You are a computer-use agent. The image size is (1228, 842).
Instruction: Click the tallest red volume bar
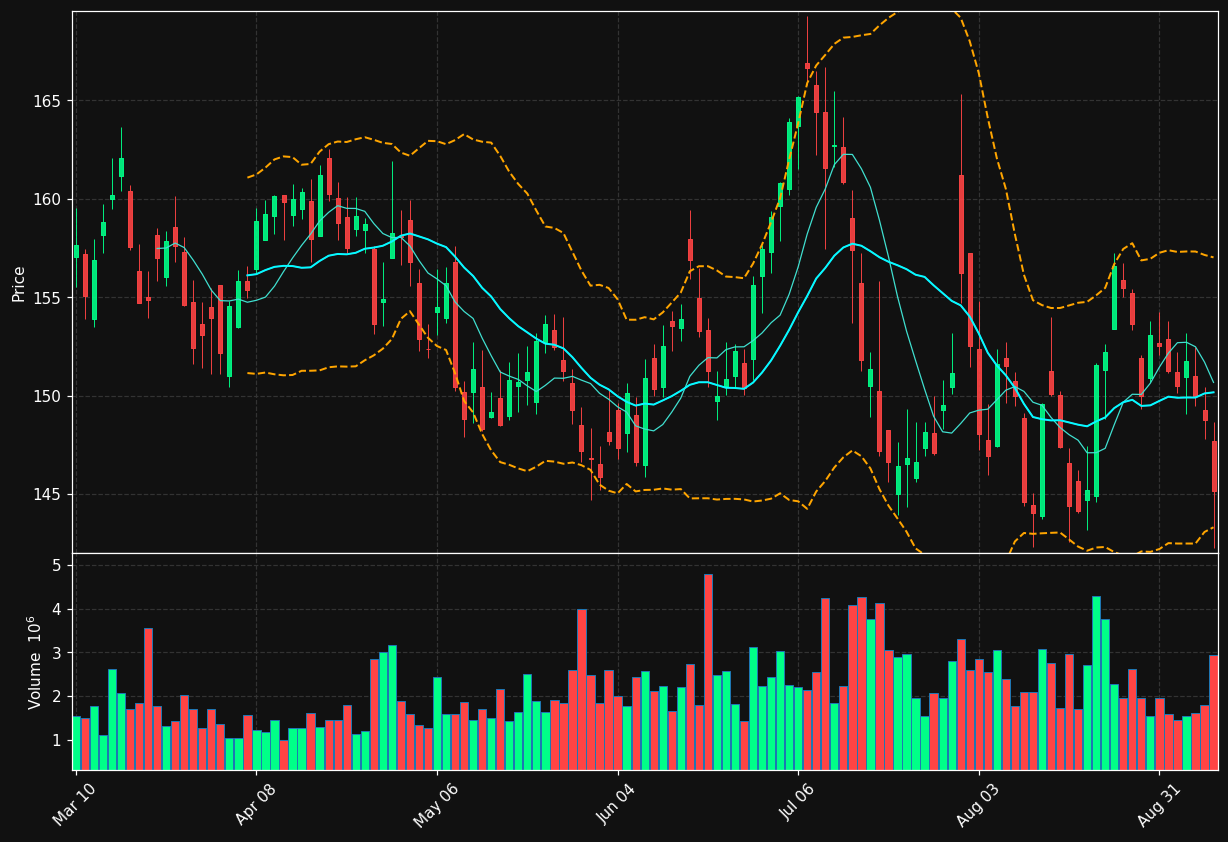click(x=708, y=672)
